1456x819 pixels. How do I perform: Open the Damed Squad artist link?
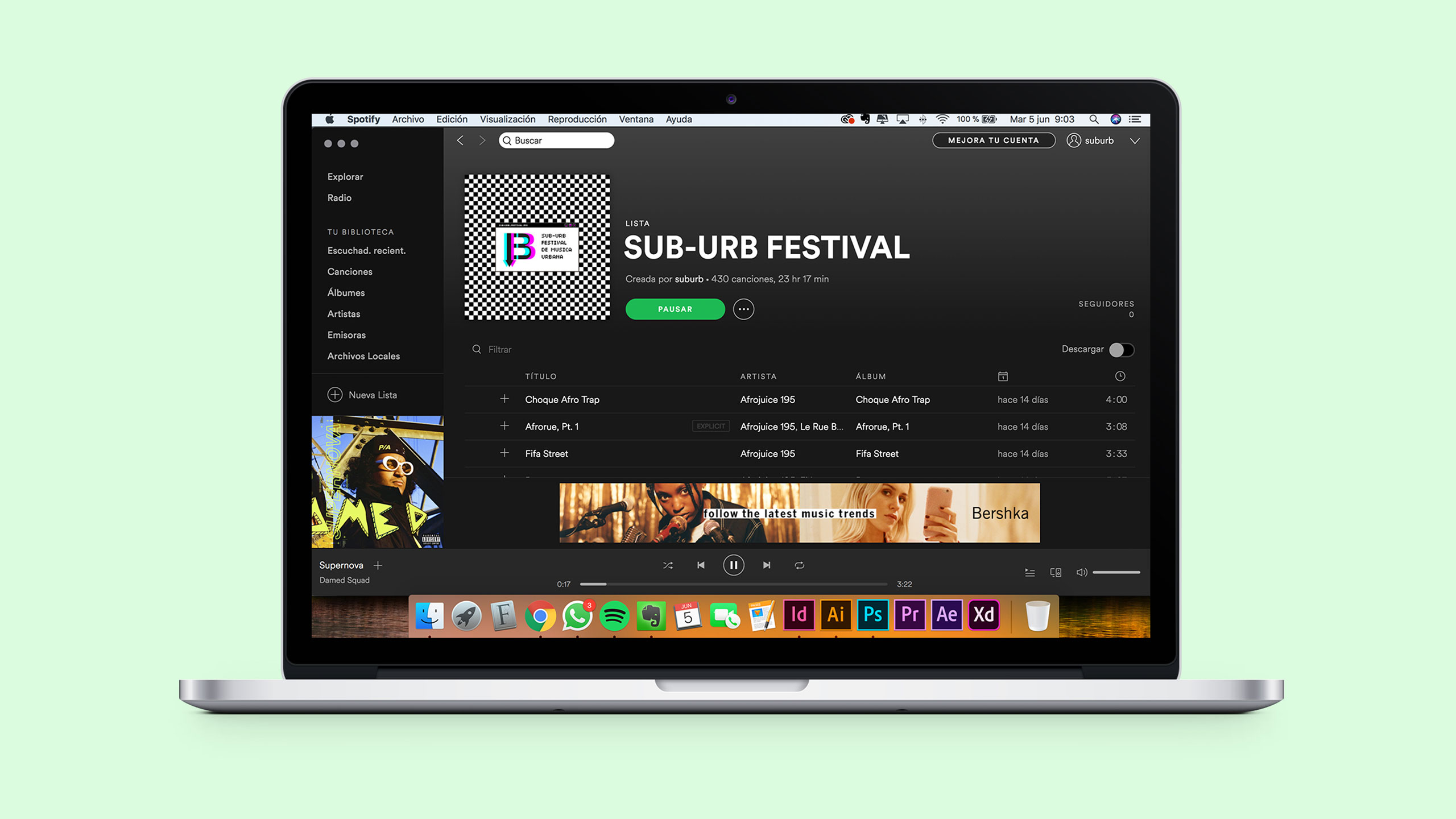click(x=344, y=580)
